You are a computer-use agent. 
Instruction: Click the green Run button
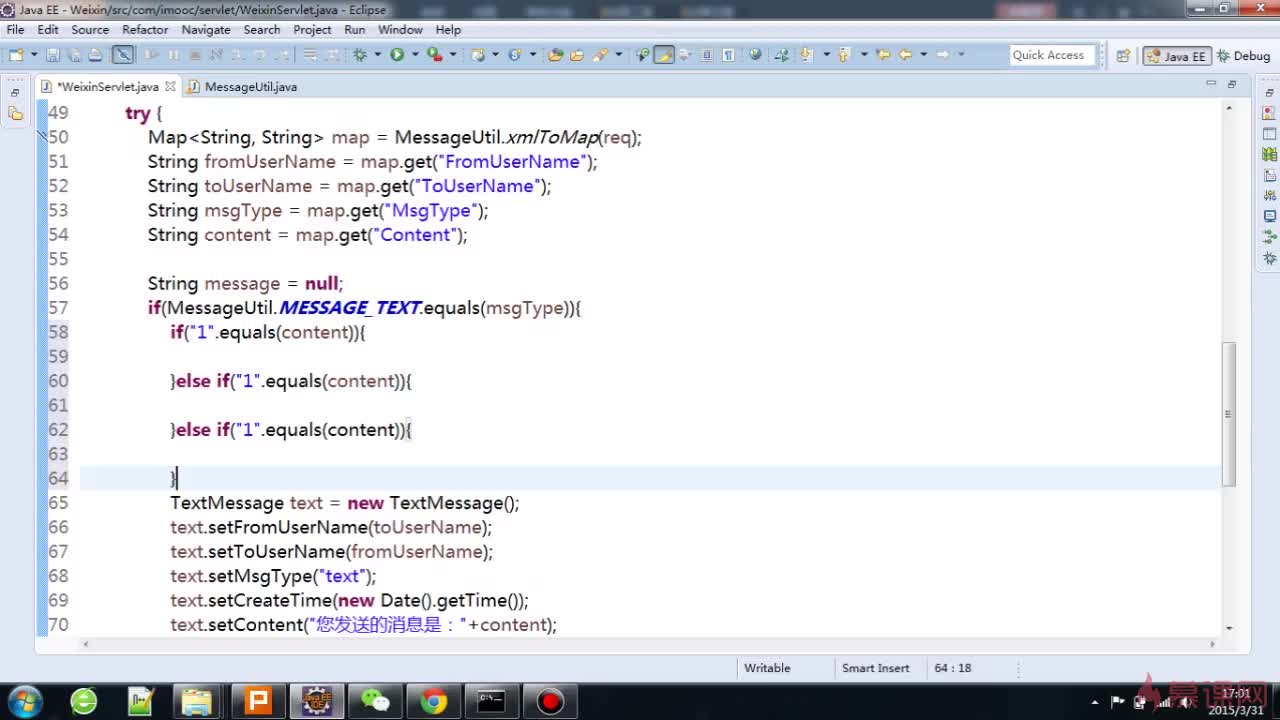[397, 55]
